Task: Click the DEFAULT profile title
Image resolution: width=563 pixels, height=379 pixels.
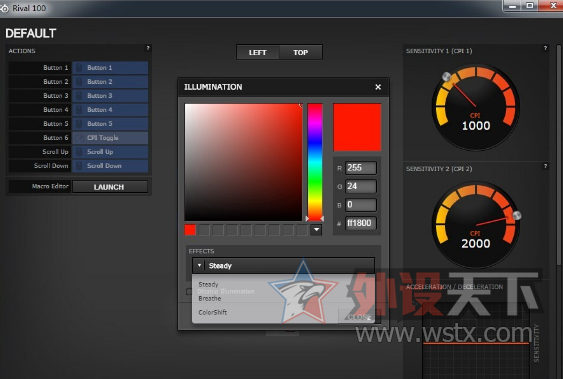Action: (31, 33)
